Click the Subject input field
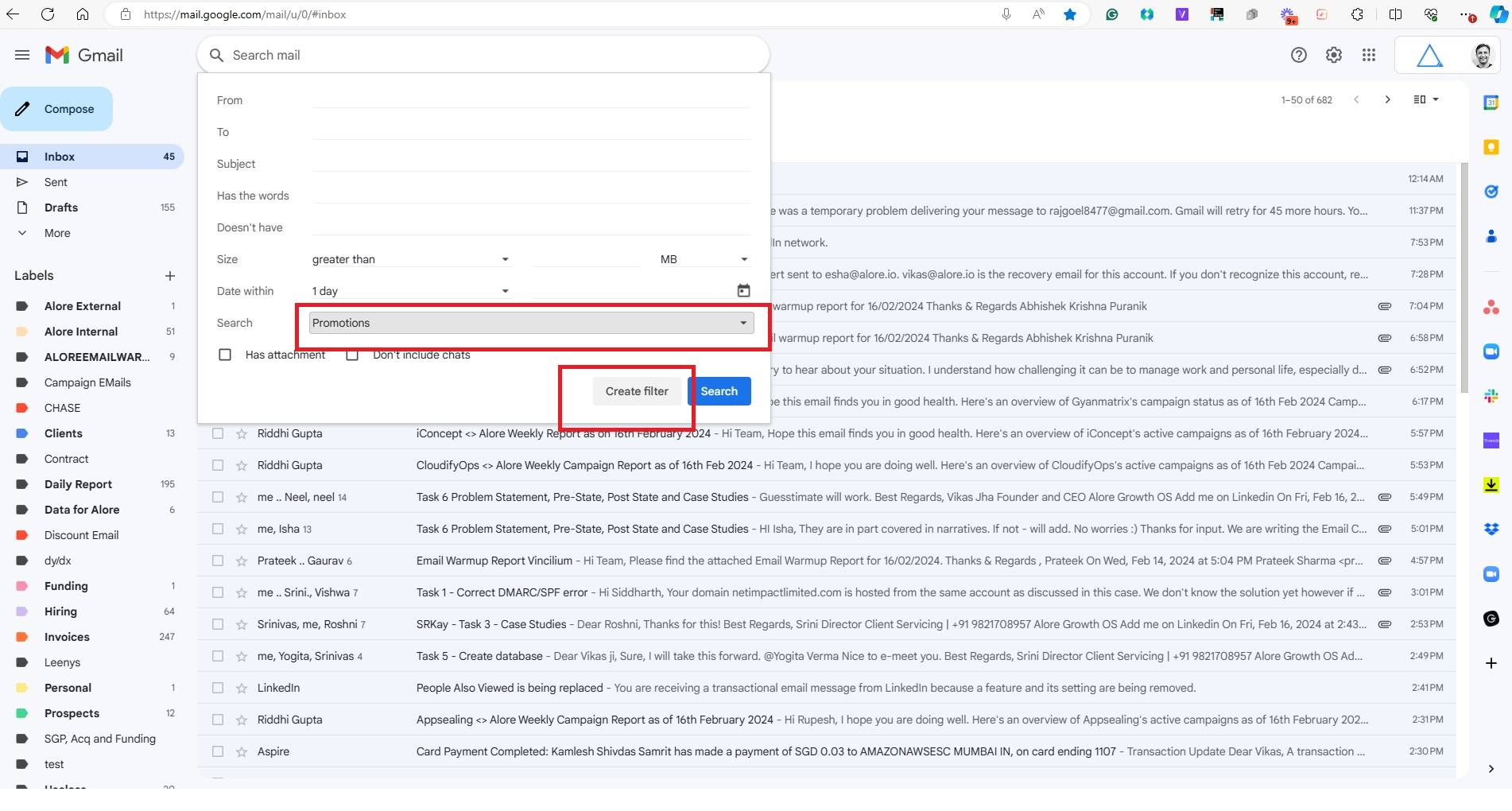Image resolution: width=1512 pixels, height=811 pixels. point(531,163)
